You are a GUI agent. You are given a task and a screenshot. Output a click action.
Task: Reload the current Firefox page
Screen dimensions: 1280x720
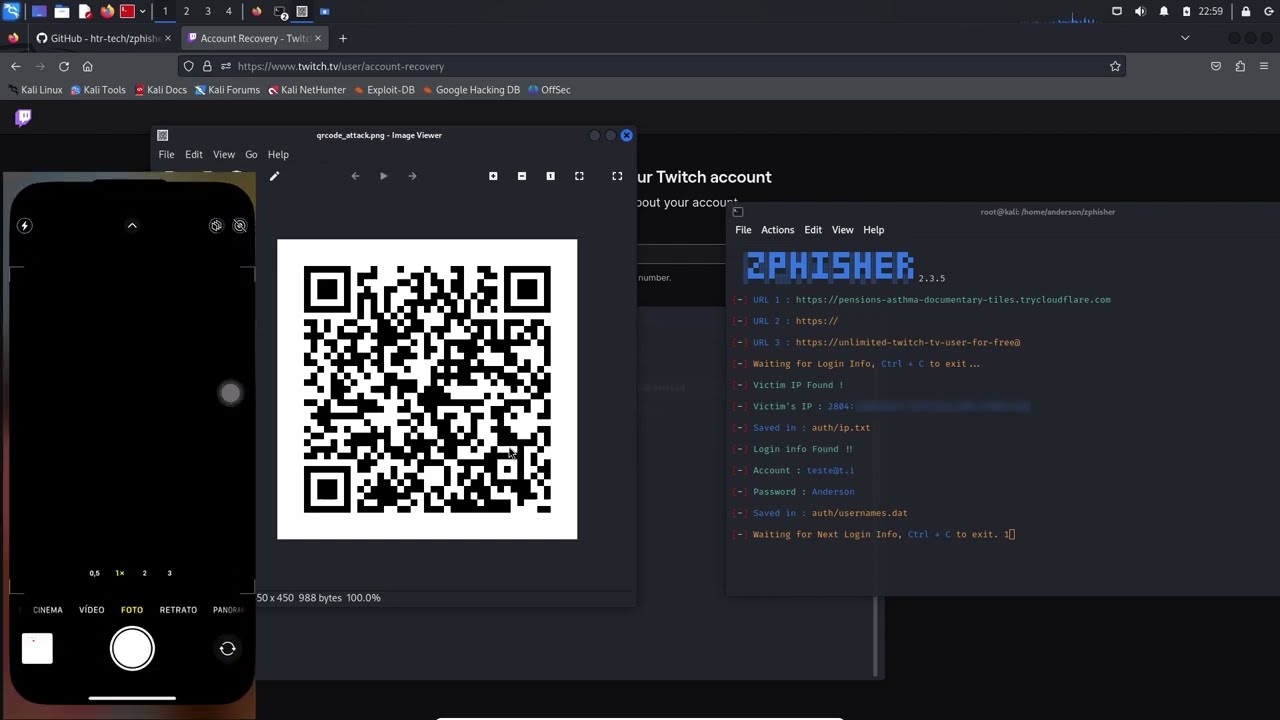[x=64, y=66]
